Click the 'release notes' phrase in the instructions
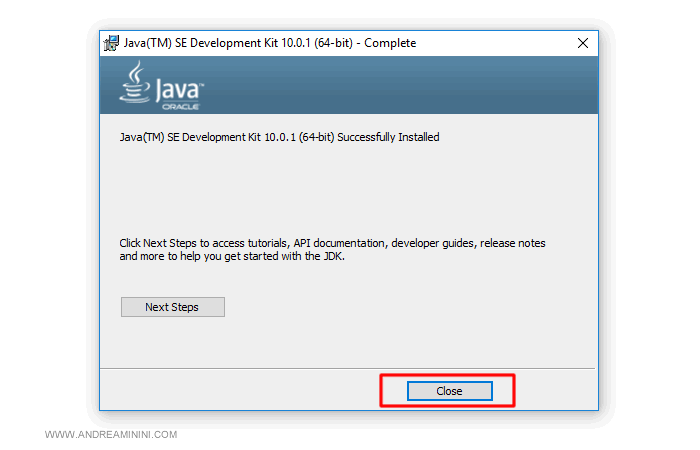 [513, 243]
